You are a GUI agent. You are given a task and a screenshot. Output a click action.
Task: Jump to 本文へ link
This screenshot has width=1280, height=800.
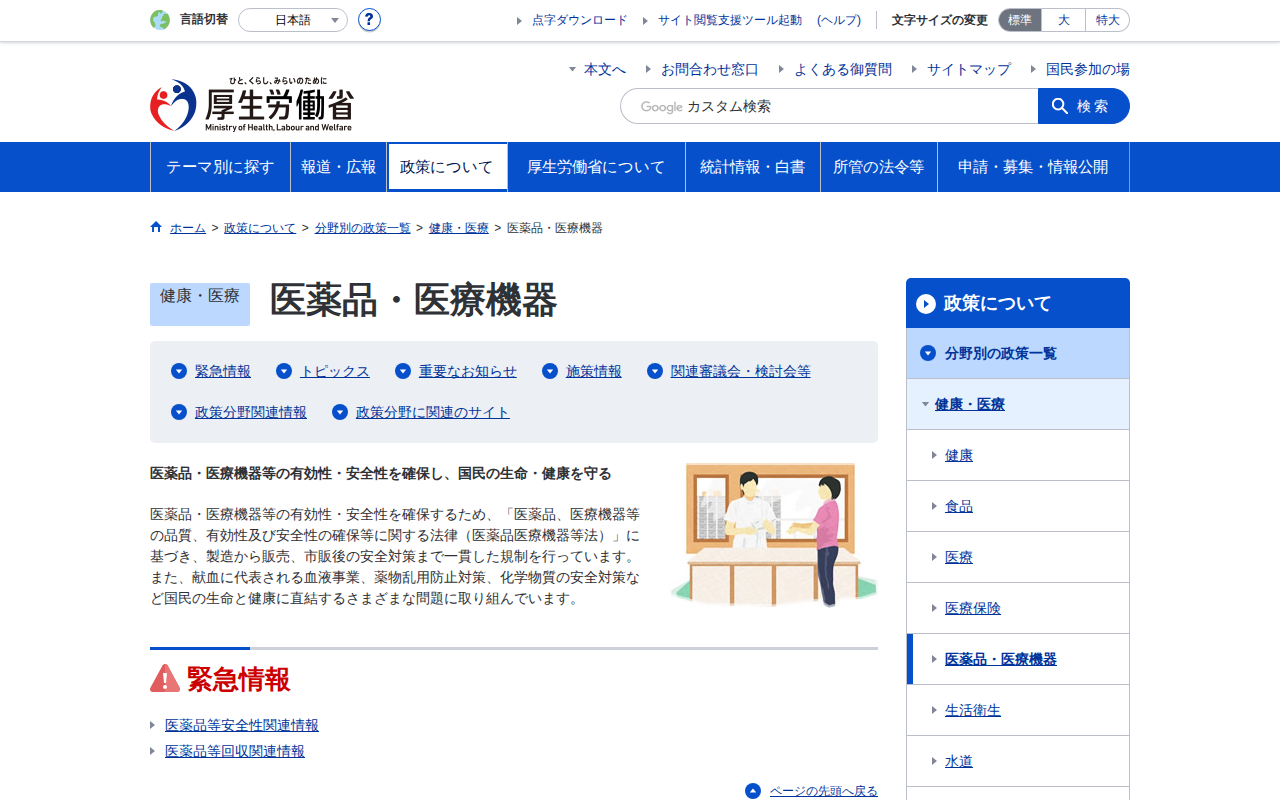point(605,69)
